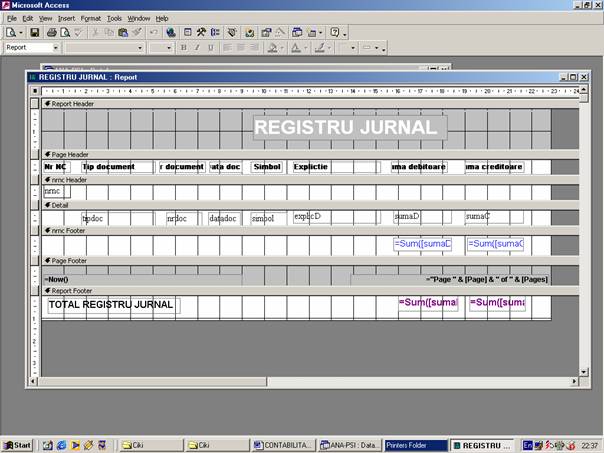This screenshot has height=453, width=604.
Task: Open the Properties sheet icon
Action: tap(266, 33)
